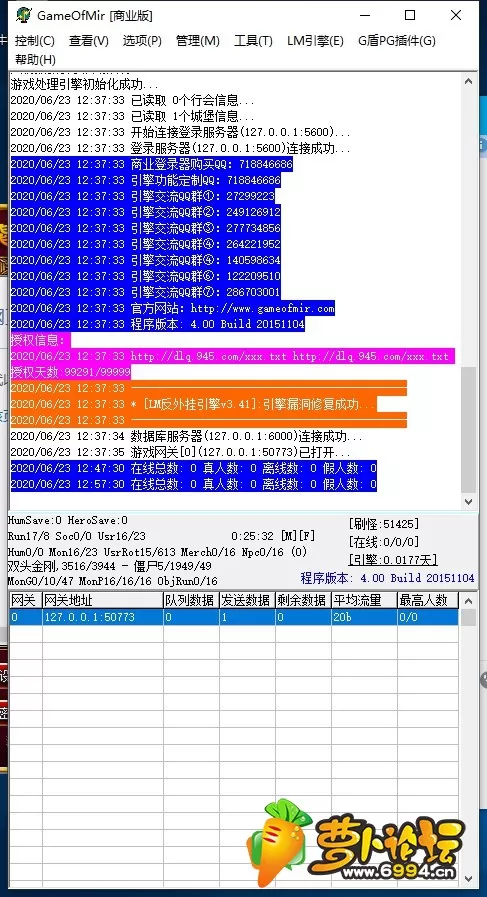487x897 pixels.
Task: Open the 控制(C) menu
Action: point(34,41)
